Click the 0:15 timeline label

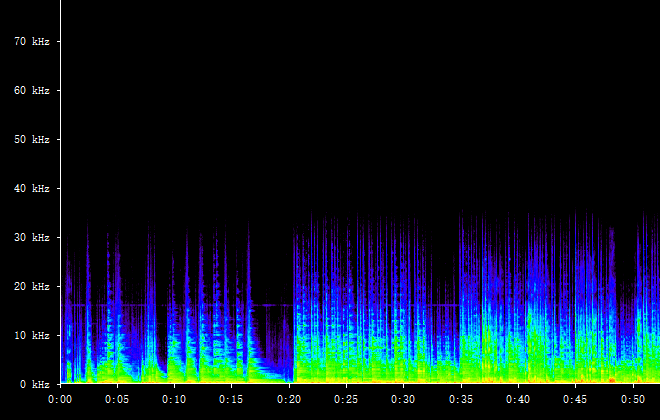pyautogui.click(x=231, y=399)
